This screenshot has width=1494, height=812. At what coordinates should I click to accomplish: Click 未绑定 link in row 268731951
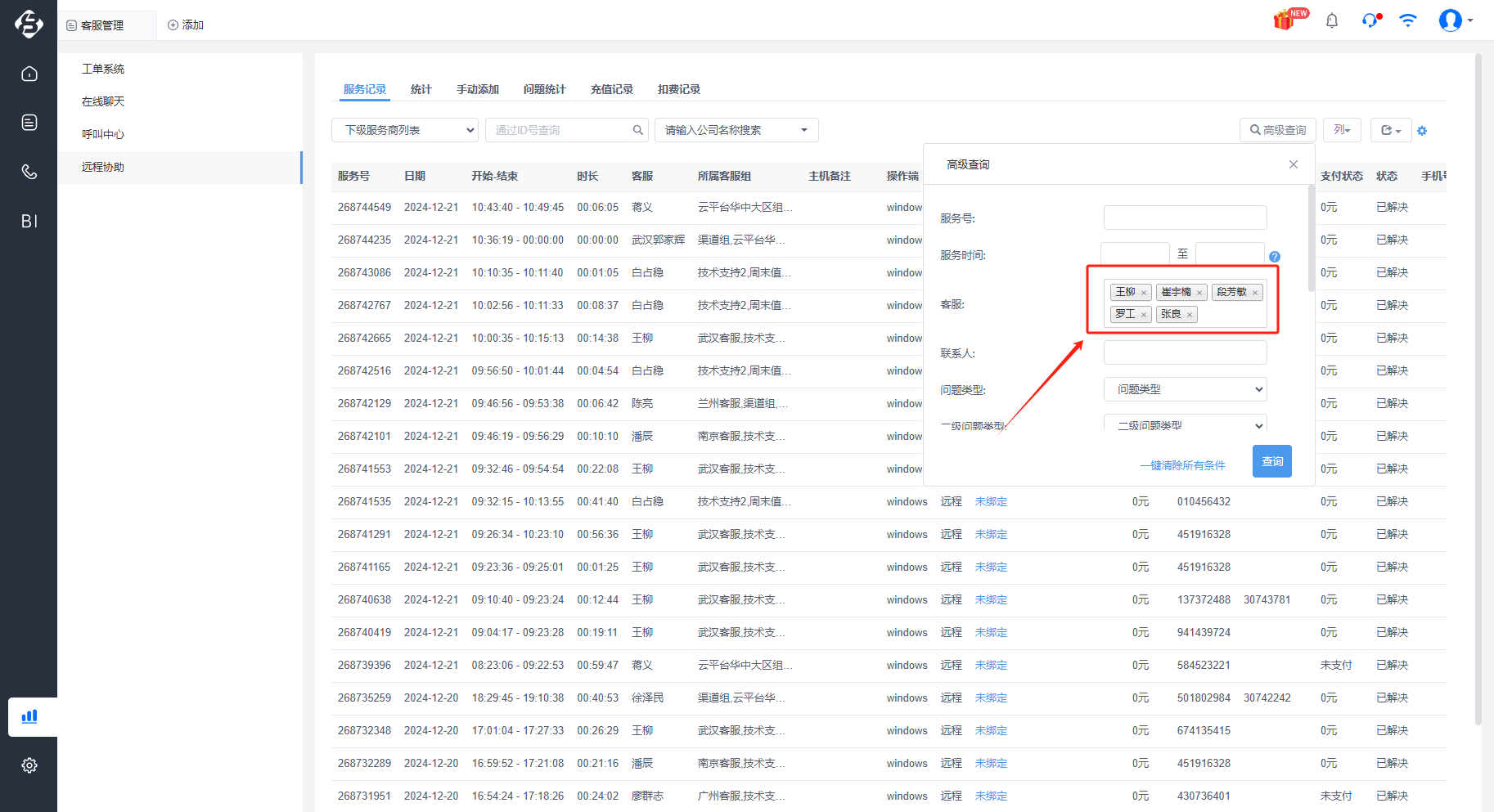pos(991,796)
